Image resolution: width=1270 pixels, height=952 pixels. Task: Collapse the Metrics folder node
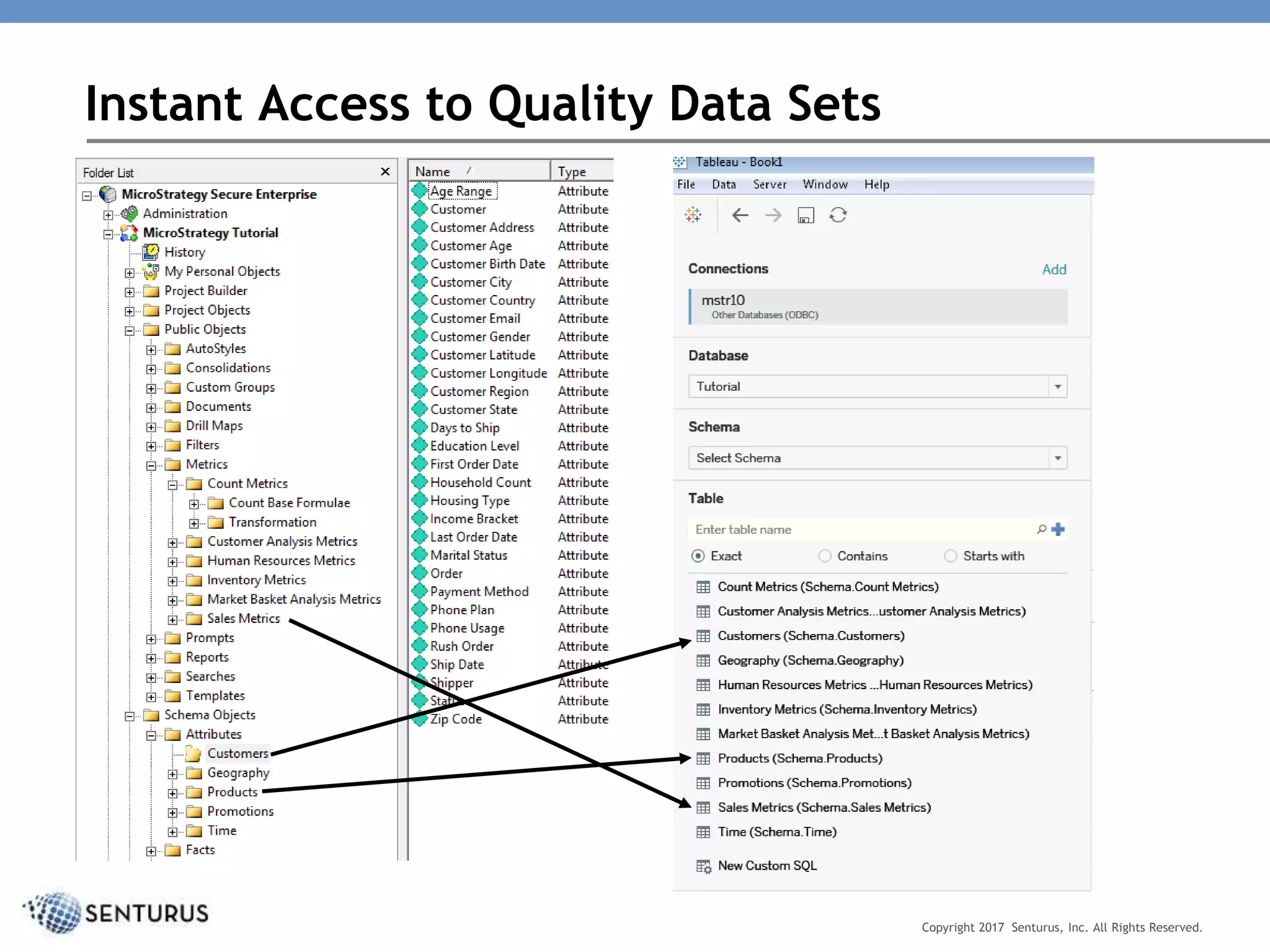[151, 465]
